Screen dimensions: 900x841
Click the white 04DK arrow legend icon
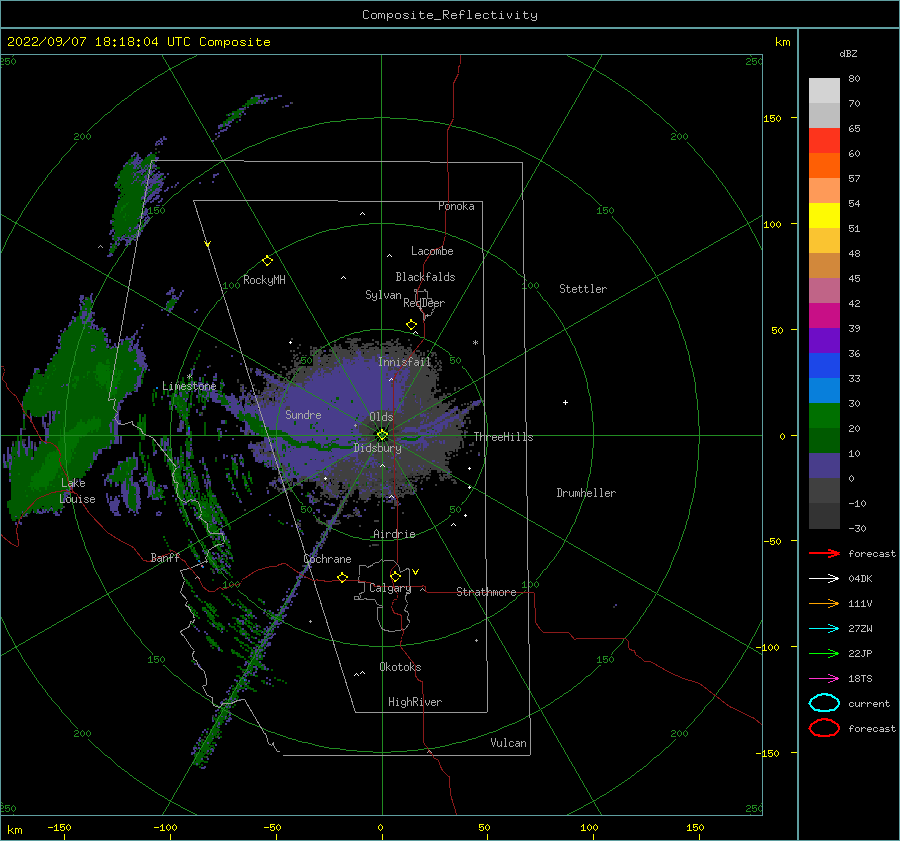(x=824, y=578)
